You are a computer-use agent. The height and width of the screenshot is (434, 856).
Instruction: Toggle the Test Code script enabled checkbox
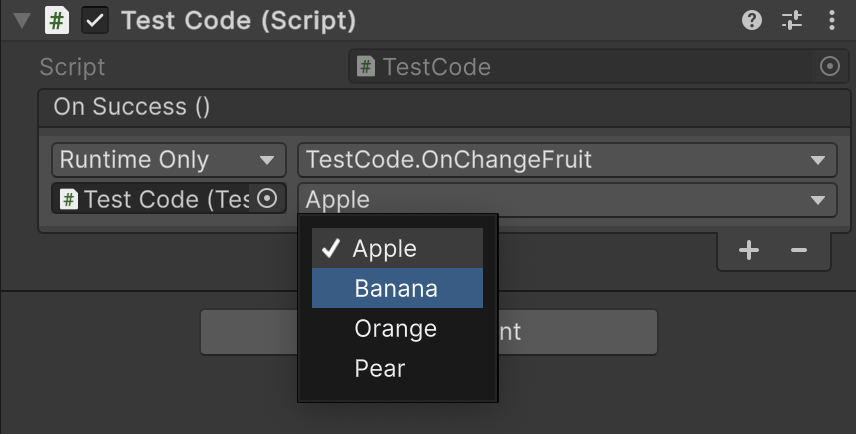[95, 20]
